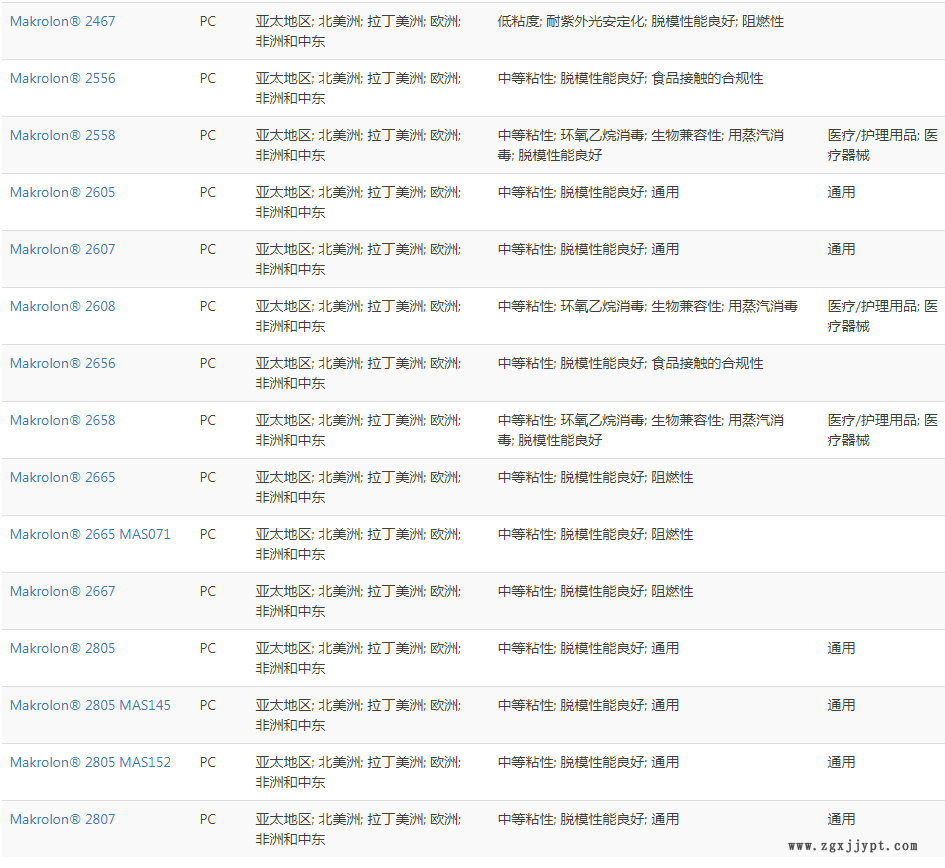Open the Makrolon® 2805 product link
Viewport: 945px width, 868px height.
pos(62,648)
